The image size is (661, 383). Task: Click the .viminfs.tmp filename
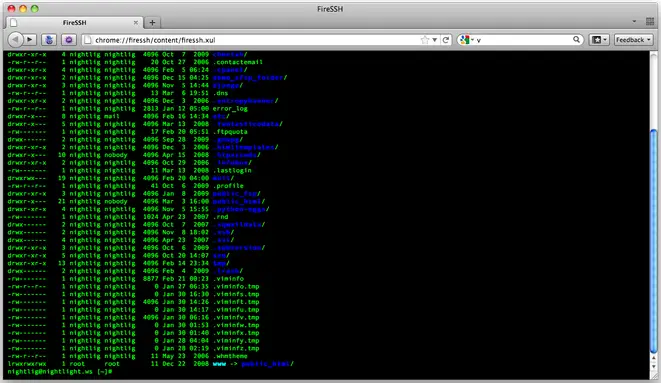click(236, 294)
